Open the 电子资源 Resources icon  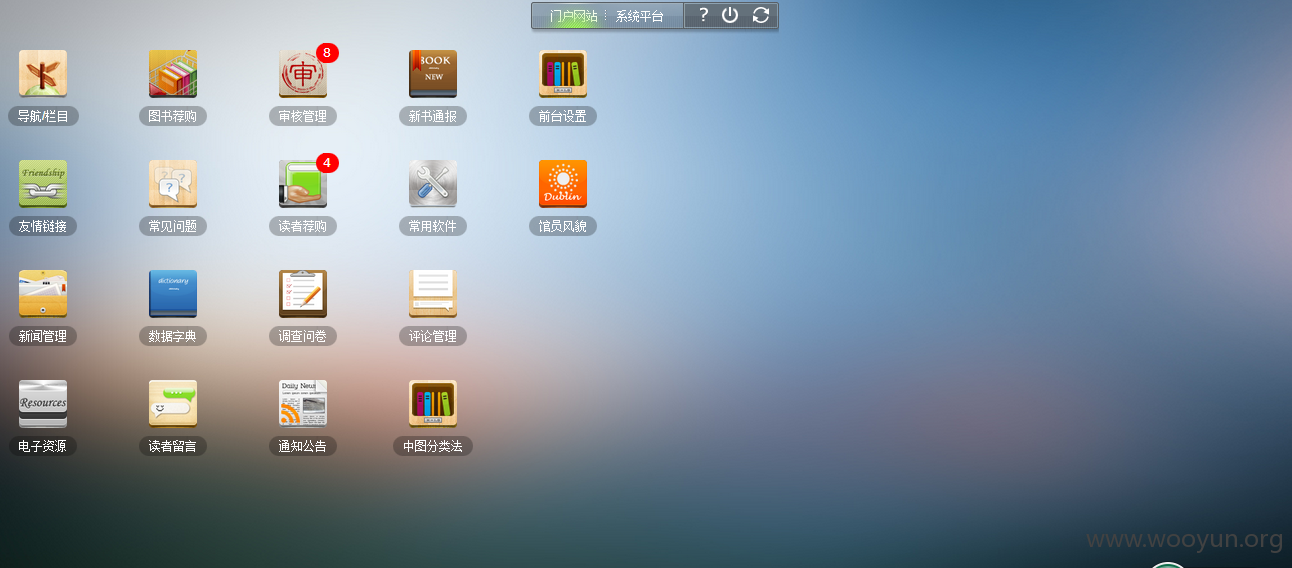[x=43, y=404]
